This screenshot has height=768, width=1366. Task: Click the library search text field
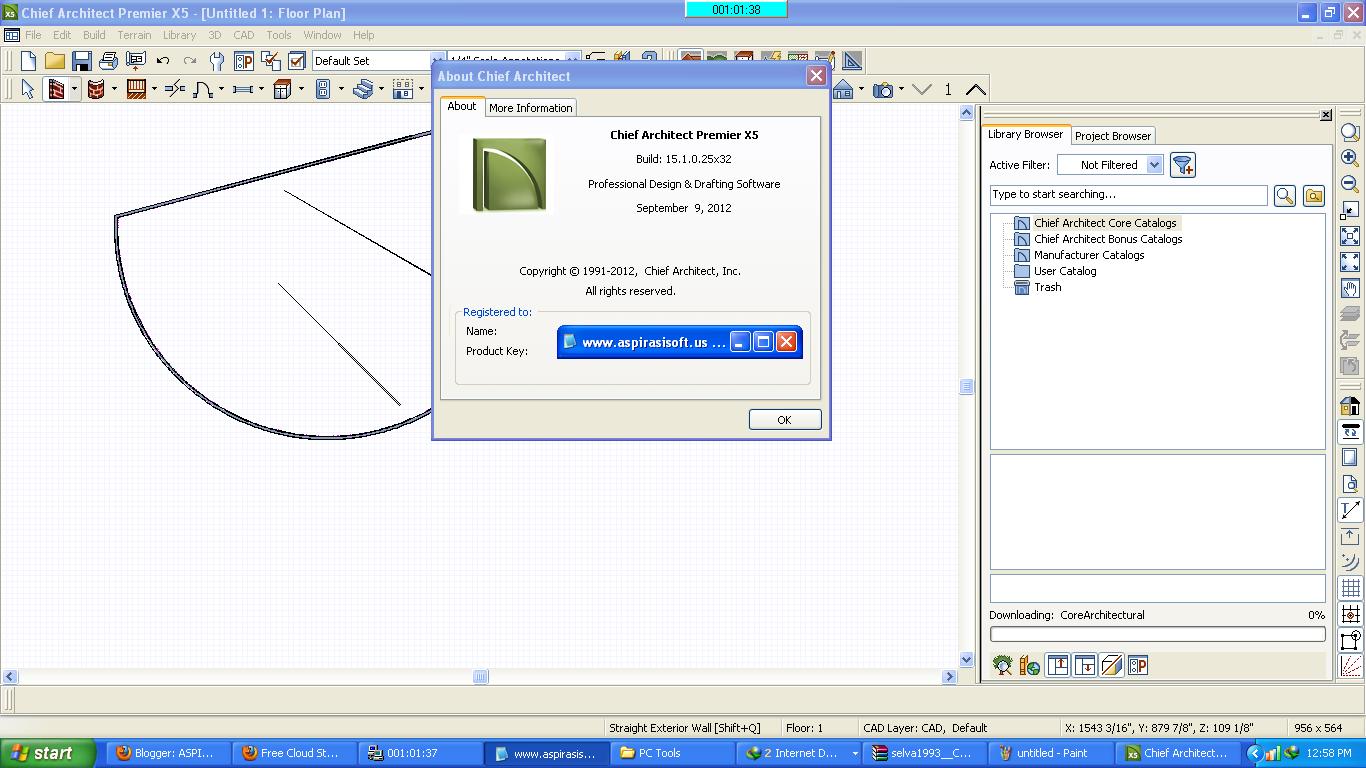click(x=1128, y=195)
